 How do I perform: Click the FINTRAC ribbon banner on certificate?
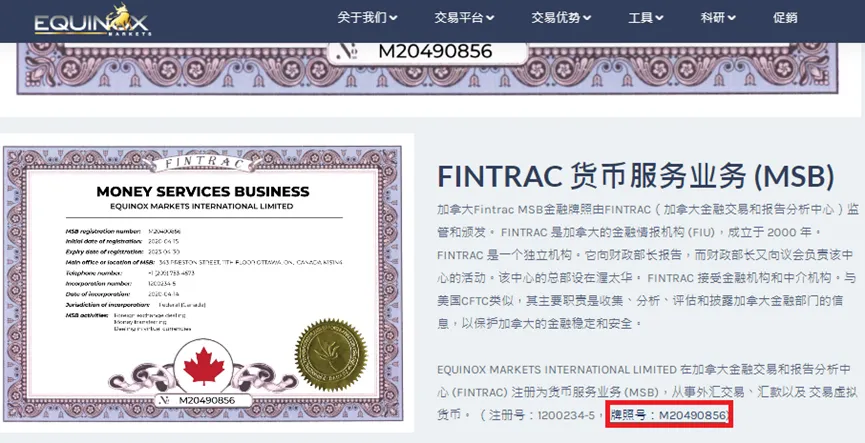point(202,163)
